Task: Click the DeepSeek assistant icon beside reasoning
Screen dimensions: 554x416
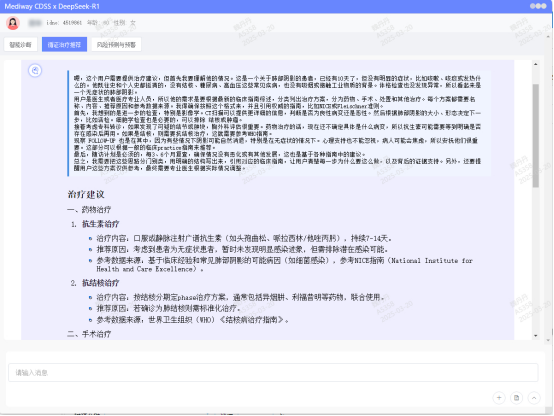Action: click(35, 70)
